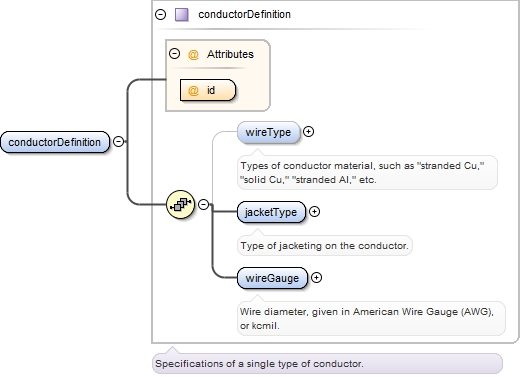This screenshot has width=521, height=377.
Task: Select the wireGauge element node
Action: click(x=272, y=278)
